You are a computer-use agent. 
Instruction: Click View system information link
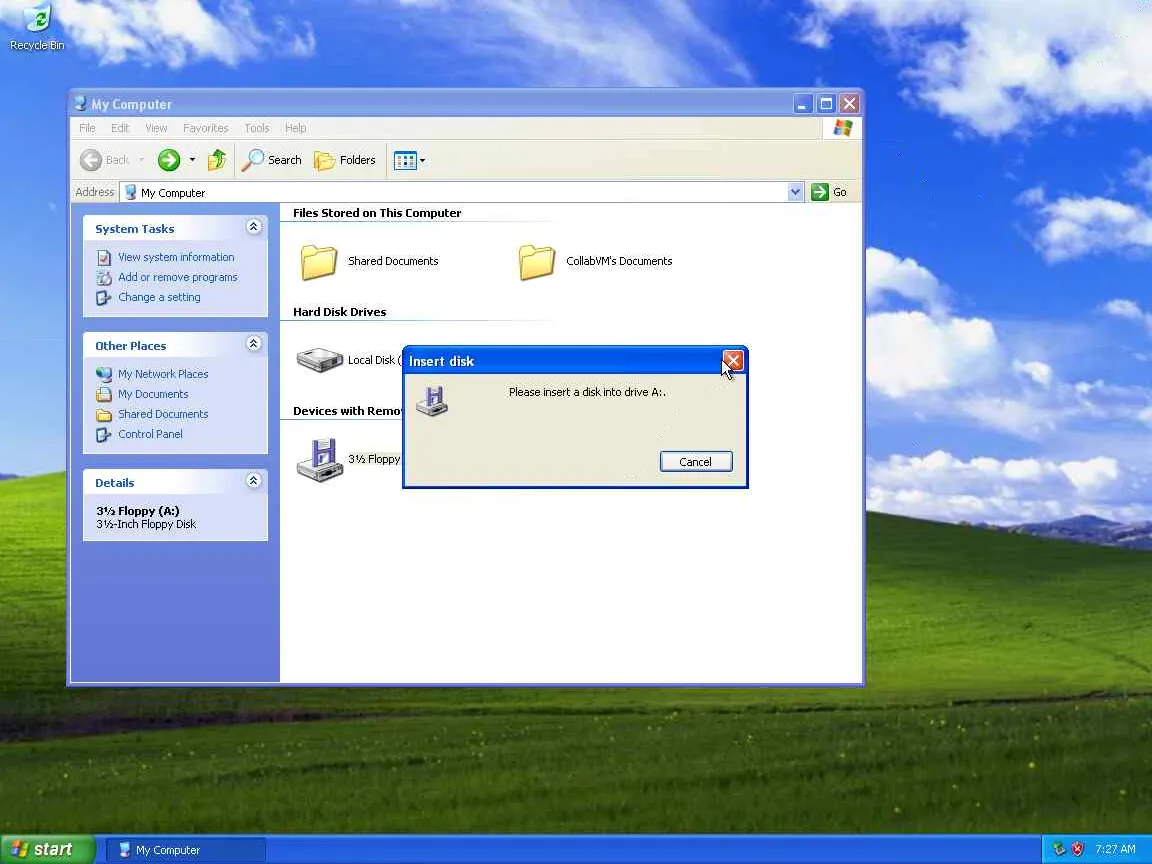coord(176,257)
